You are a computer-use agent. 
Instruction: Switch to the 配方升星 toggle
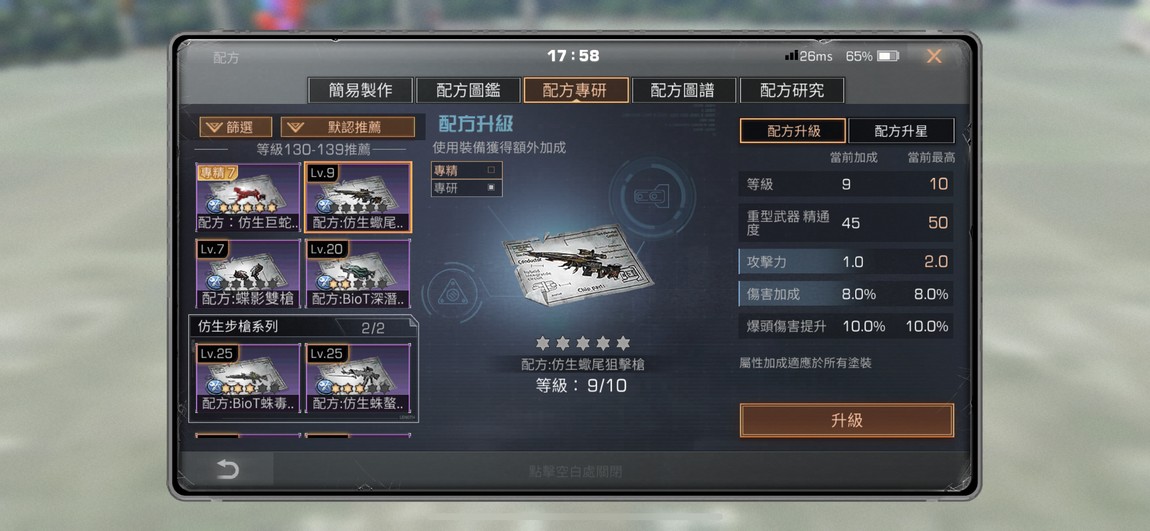901,131
